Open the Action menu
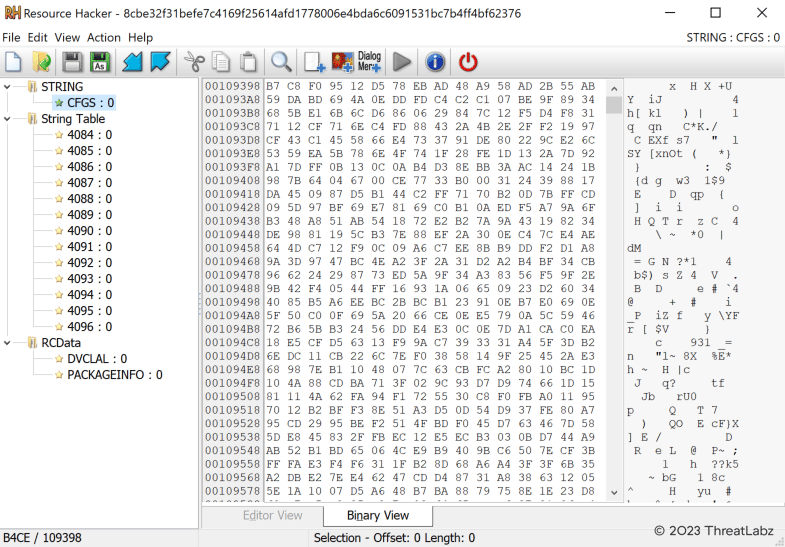The width and height of the screenshot is (785, 547). coord(103,37)
